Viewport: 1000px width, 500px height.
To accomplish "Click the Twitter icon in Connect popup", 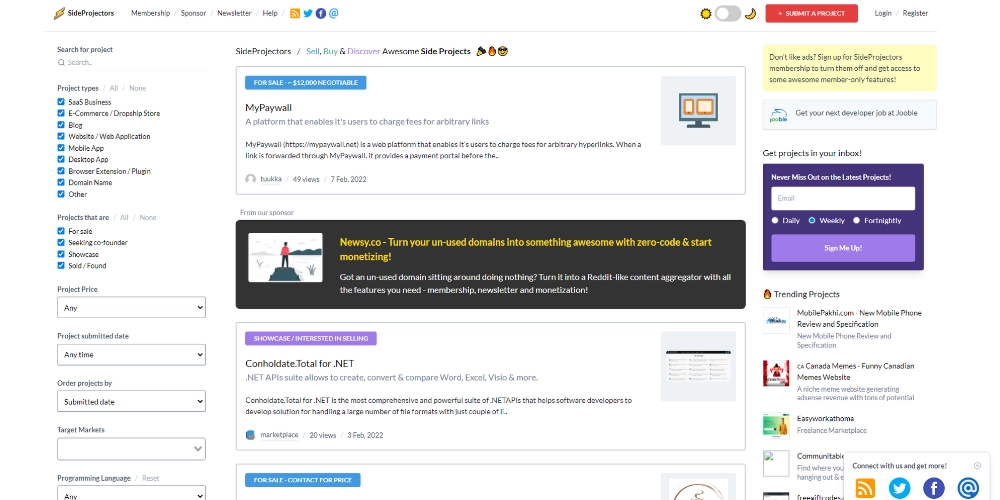I will (899, 489).
